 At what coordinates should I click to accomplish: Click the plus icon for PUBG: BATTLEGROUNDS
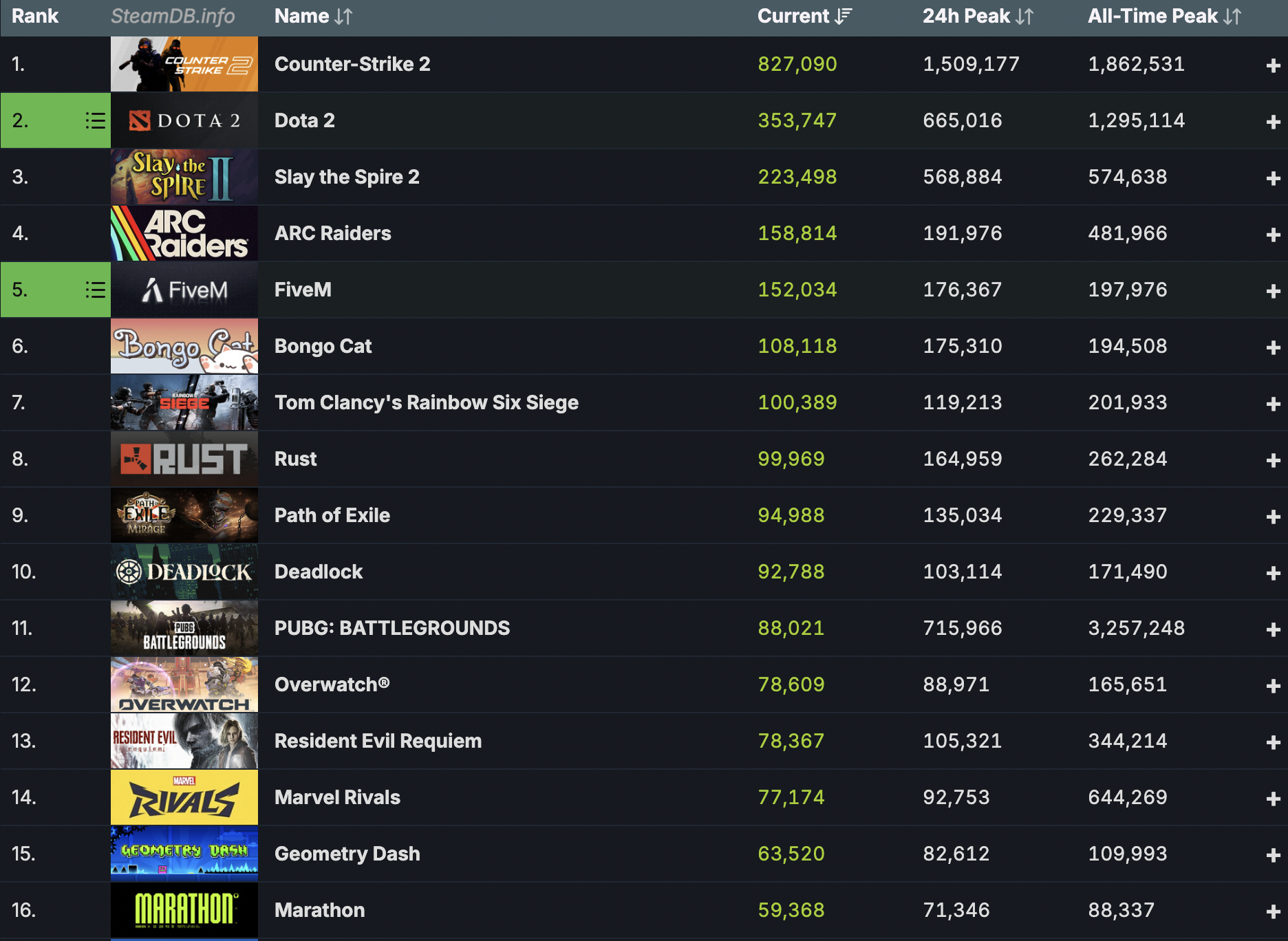pyautogui.click(x=1272, y=629)
